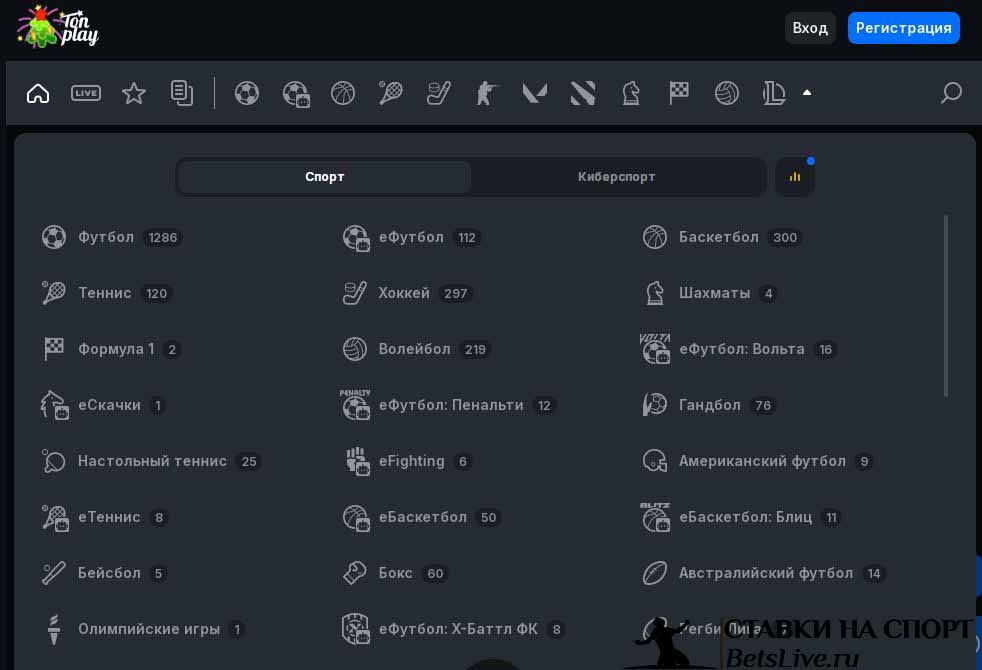The height and width of the screenshot is (670, 982).
Task: Switch to the Киберспорт tab
Action: (617, 177)
